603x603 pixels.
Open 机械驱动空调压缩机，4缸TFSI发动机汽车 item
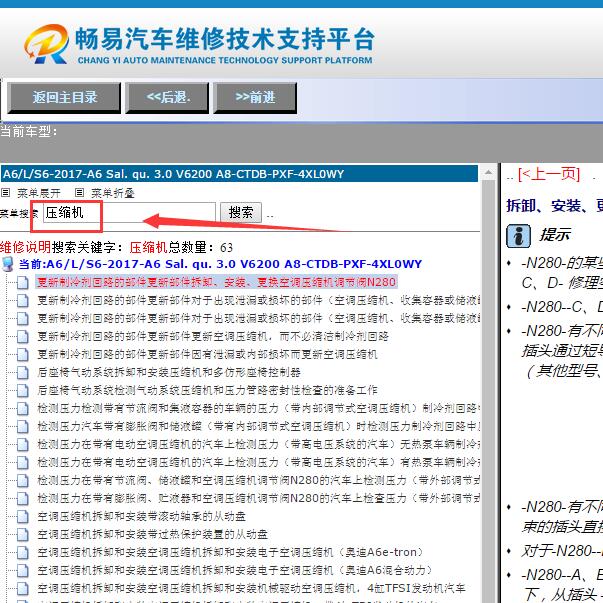point(252,588)
